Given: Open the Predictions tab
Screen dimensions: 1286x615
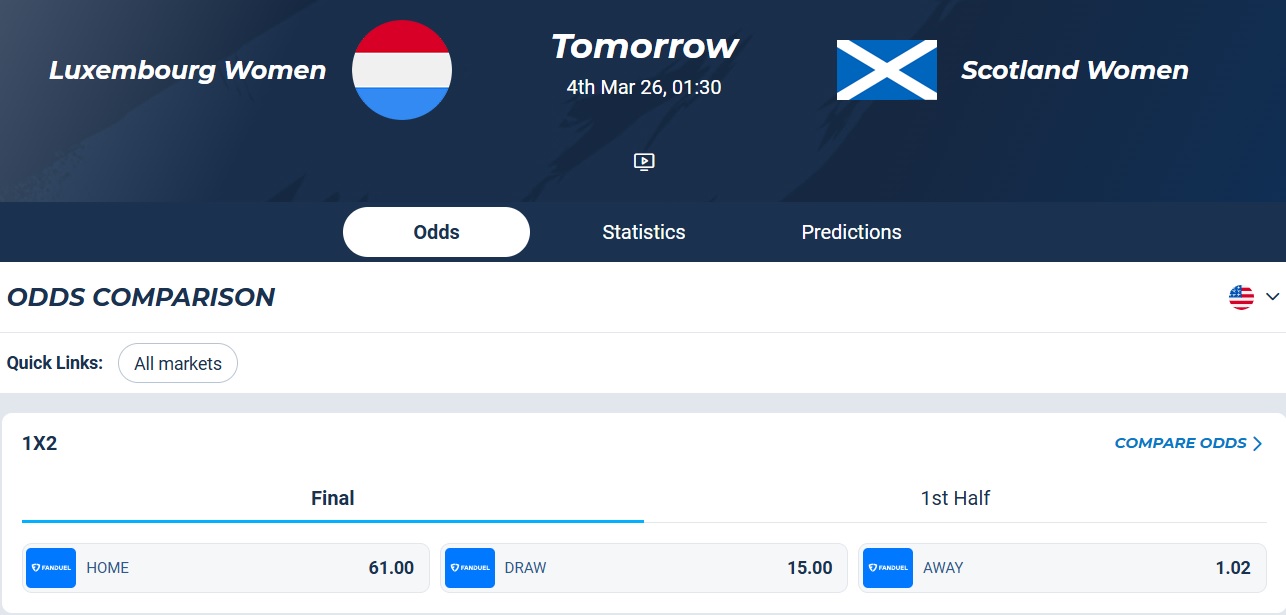Looking at the screenshot, I should coord(851,231).
